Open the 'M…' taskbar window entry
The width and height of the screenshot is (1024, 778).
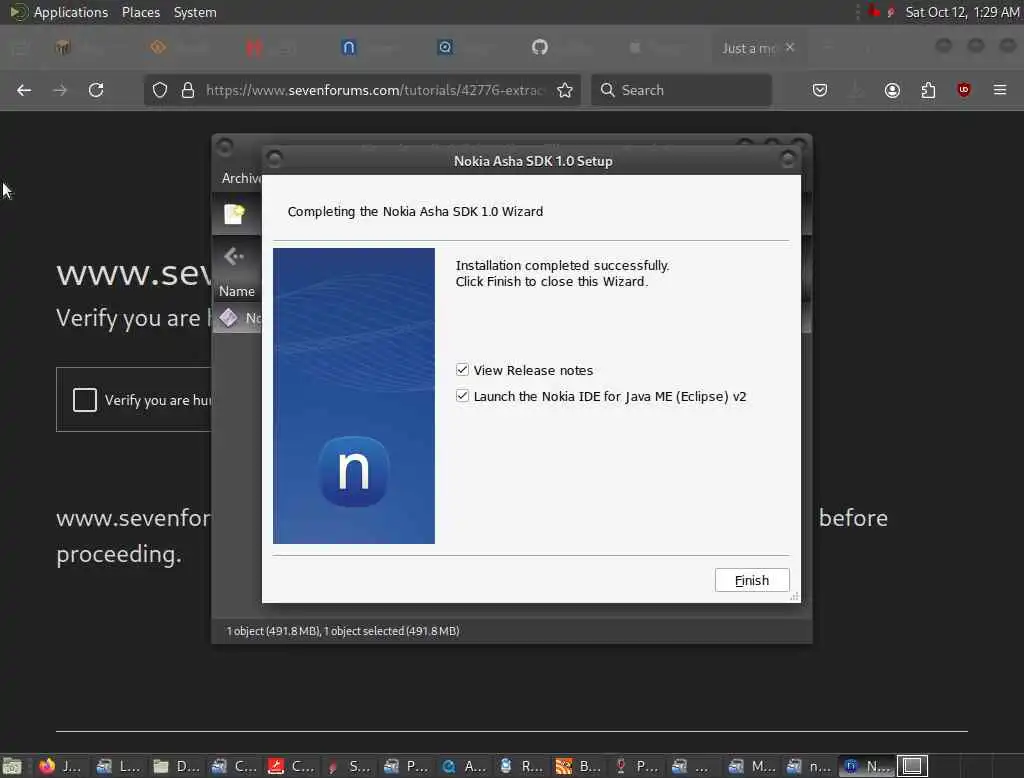(750, 766)
